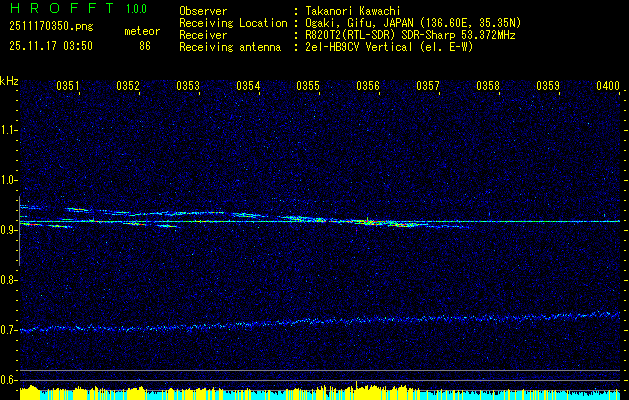Click the 0351 time marker
This screenshot has height=400, width=629.
coord(68,86)
